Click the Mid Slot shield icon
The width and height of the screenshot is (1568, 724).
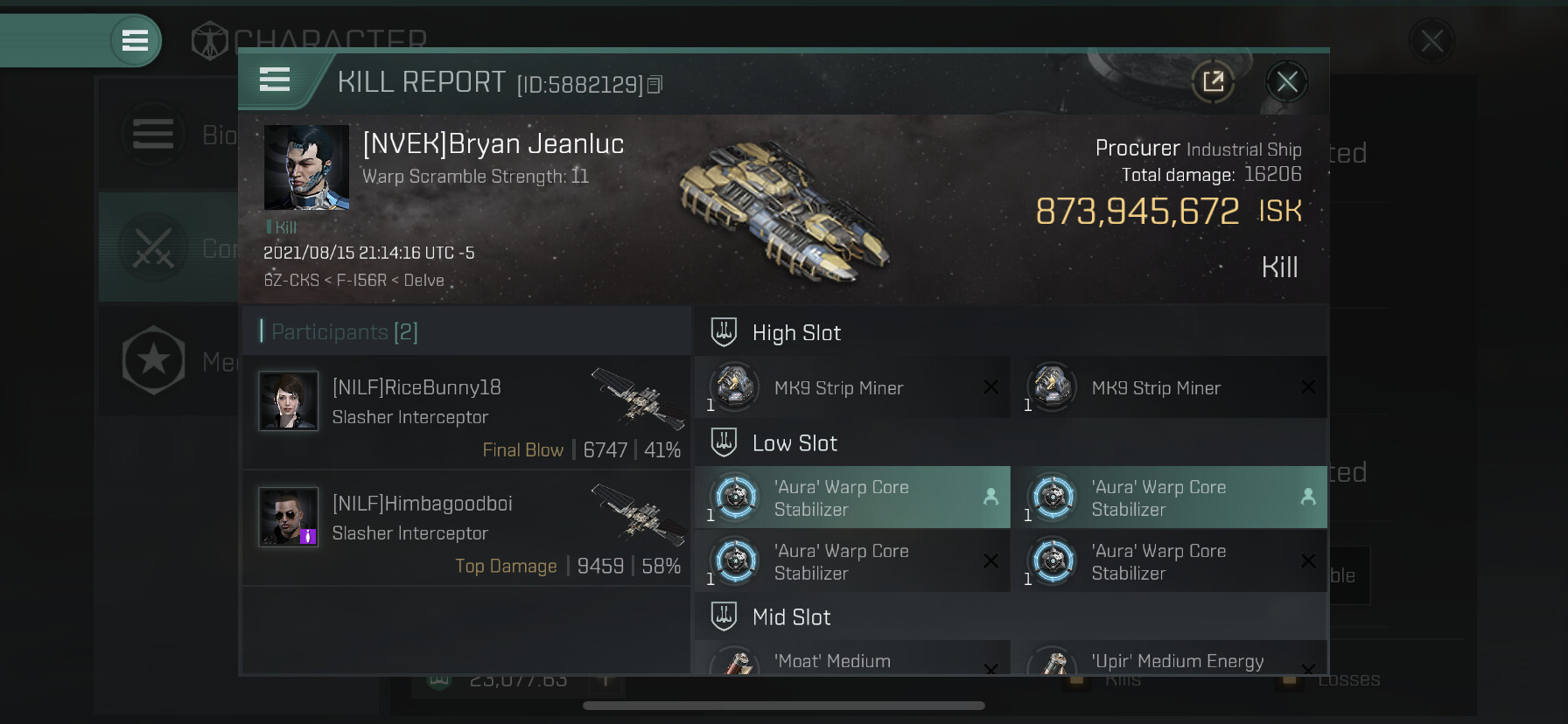[x=724, y=616]
